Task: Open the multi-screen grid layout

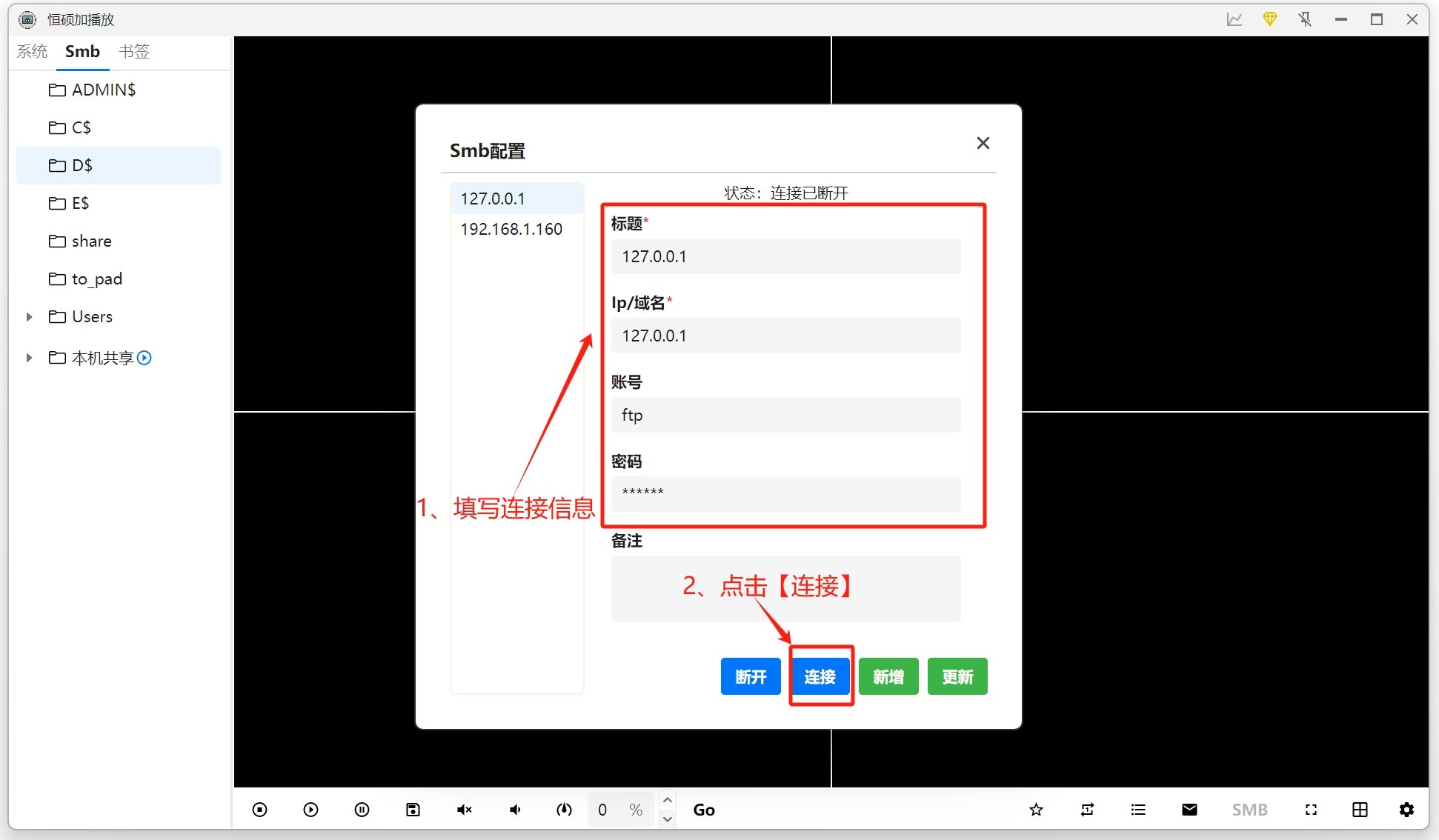Action: pos(1360,810)
